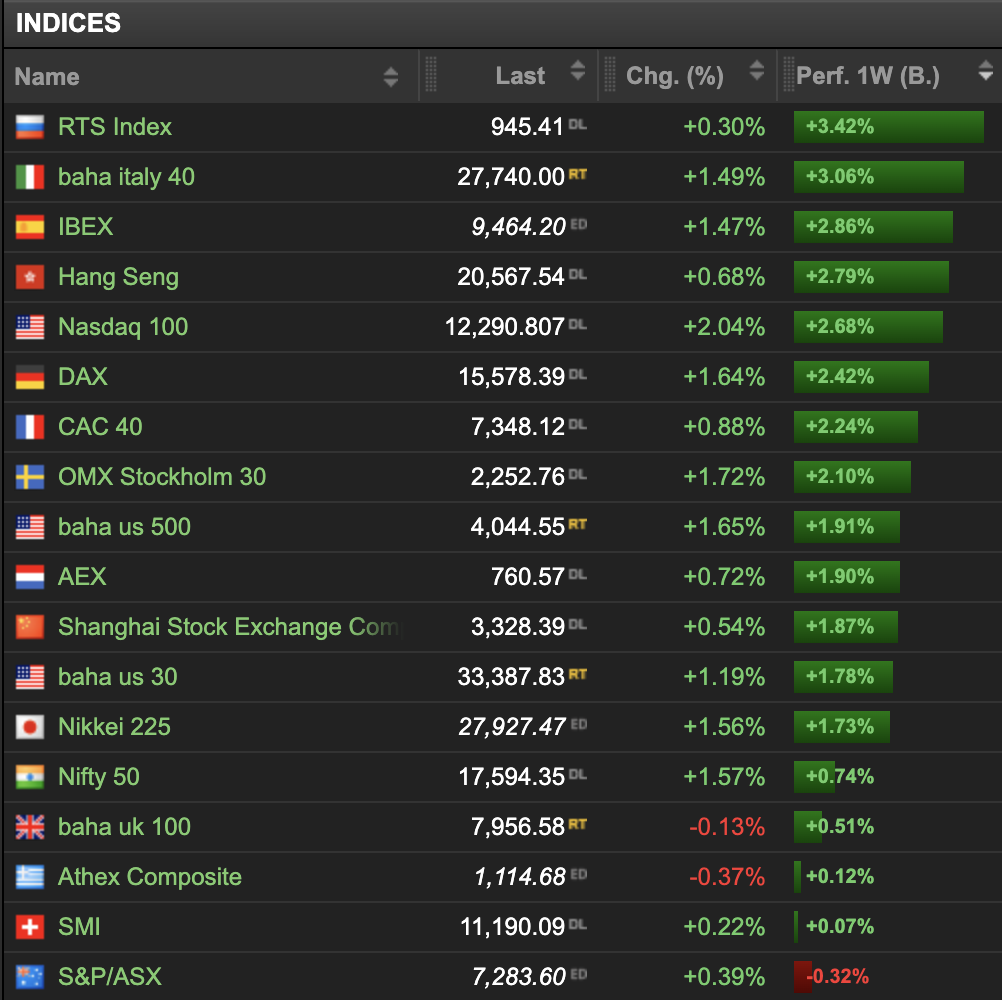Open the Athex Composite index link
Screen dimensions: 1002x1000
click(150, 877)
